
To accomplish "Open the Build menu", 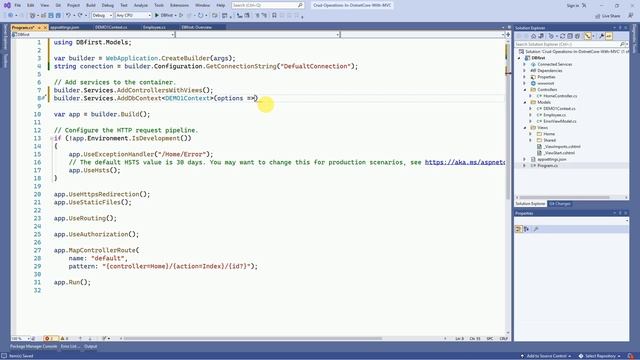I will 91,5.
